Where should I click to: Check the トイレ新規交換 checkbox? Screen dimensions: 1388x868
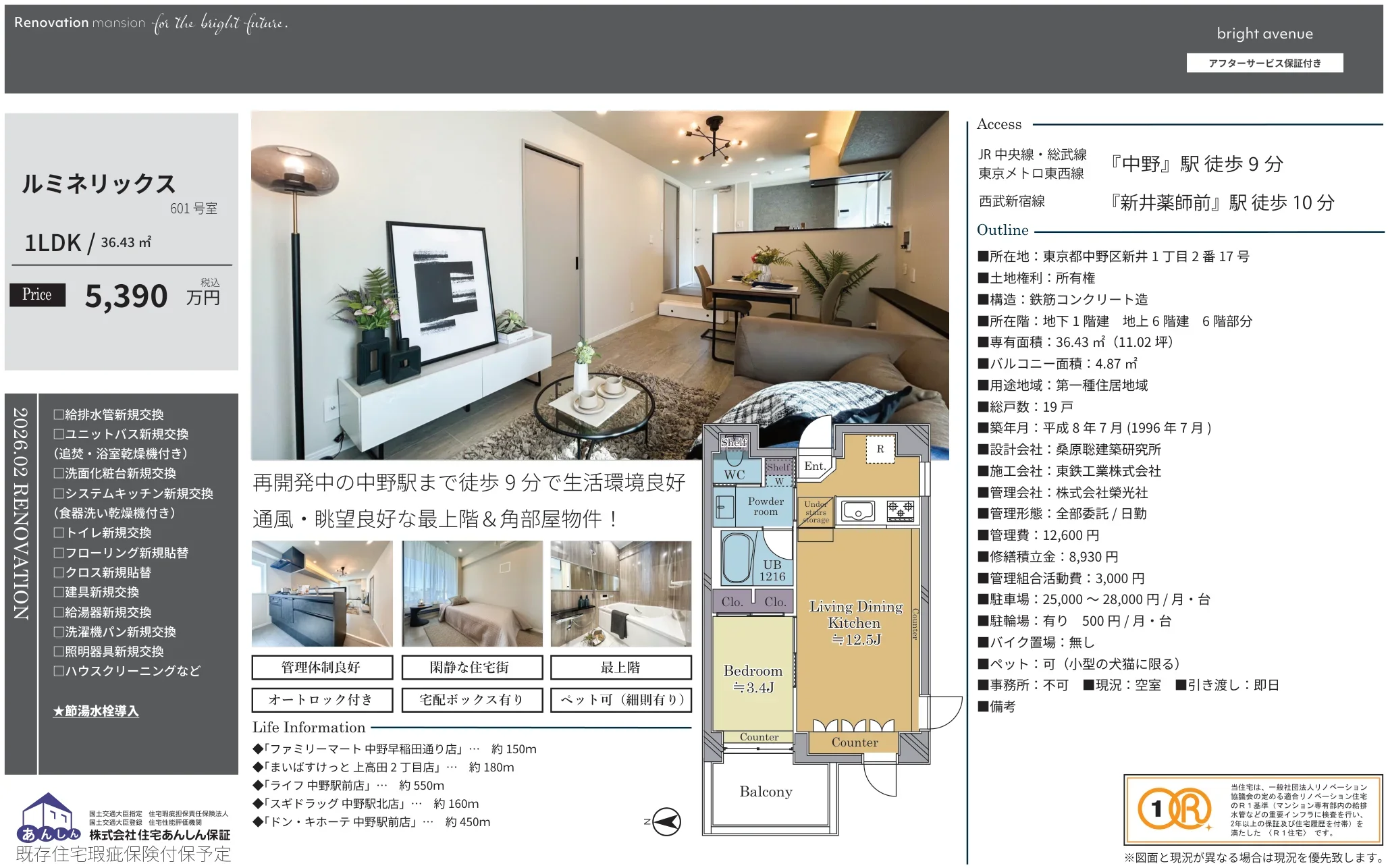point(59,533)
